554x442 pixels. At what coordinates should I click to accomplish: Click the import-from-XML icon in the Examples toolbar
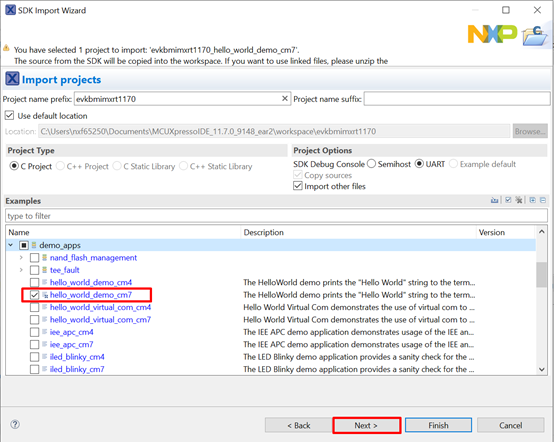tap(494, 200)
